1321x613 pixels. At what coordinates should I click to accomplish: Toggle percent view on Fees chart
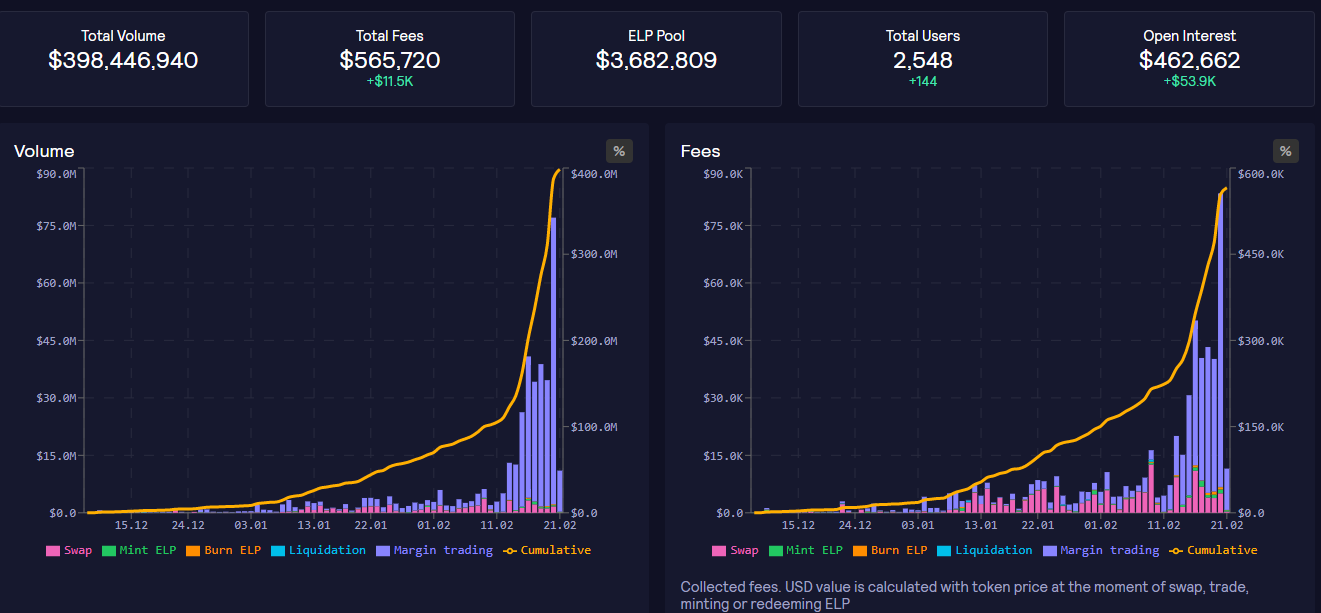[1286, 151]
